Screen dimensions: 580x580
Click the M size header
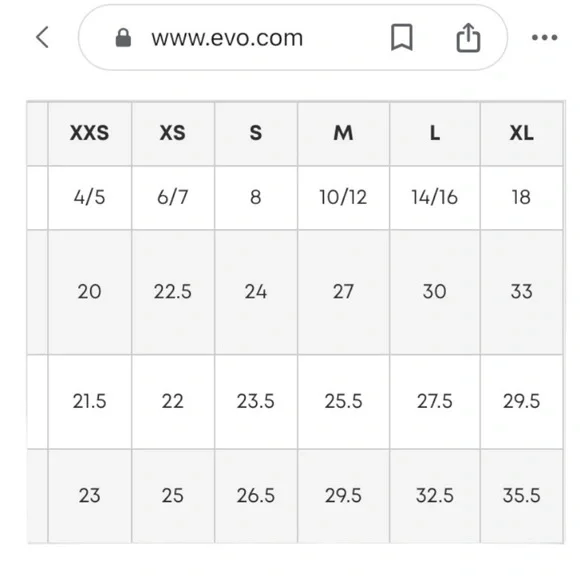[344, 133]
